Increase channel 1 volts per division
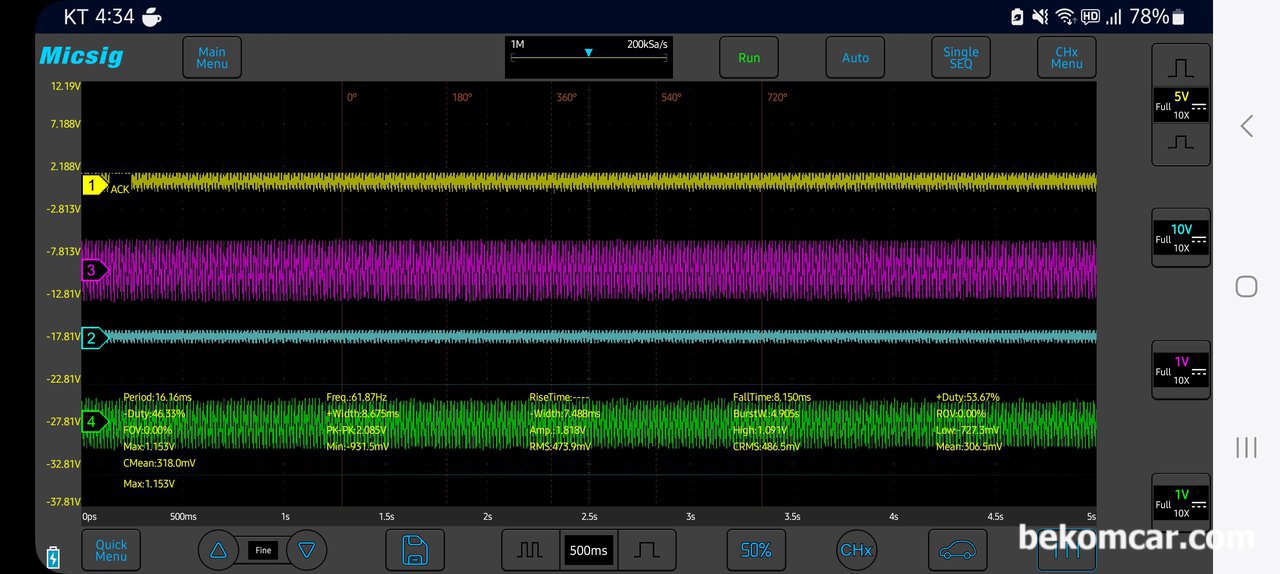 tap(1182, 68)
